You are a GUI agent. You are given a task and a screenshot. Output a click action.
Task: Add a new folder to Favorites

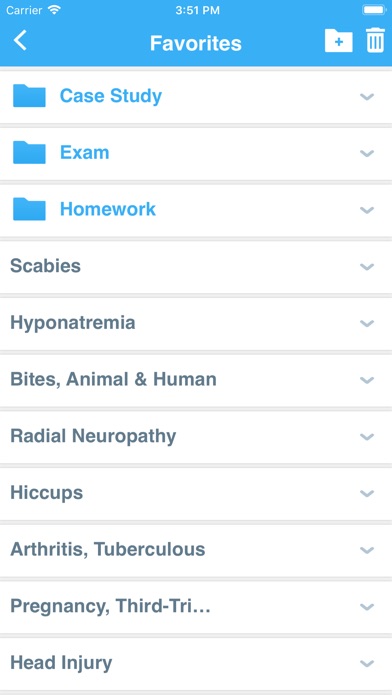(x=339, y=41)
